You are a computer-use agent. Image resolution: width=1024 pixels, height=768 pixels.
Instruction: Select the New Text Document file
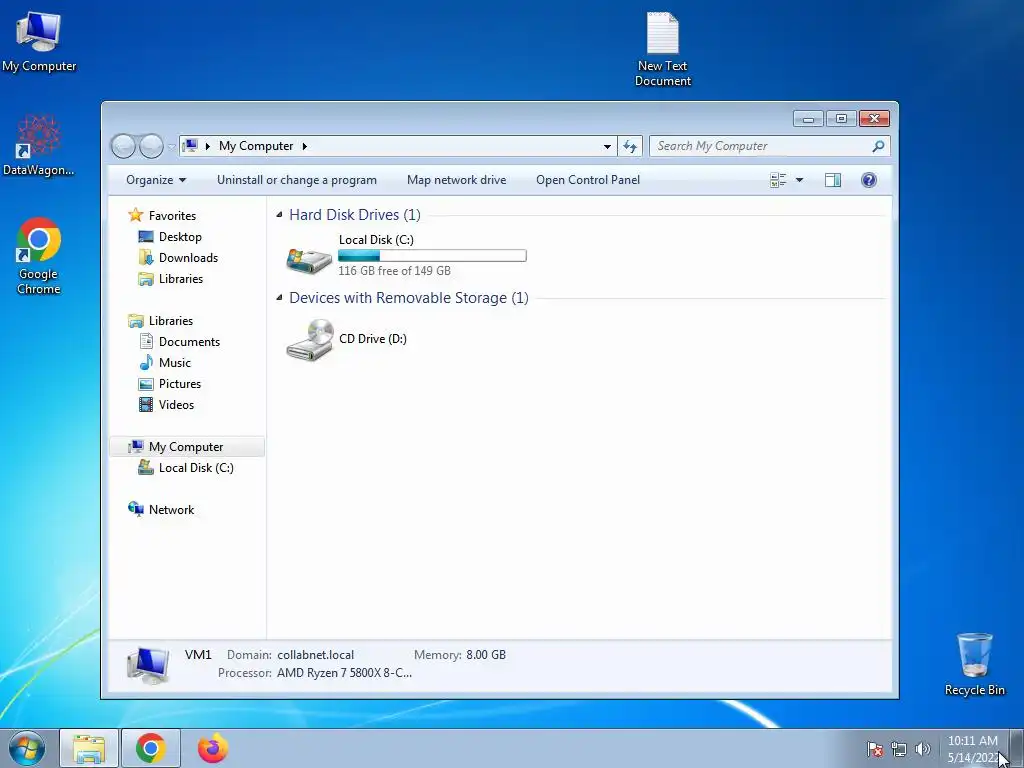662,49
